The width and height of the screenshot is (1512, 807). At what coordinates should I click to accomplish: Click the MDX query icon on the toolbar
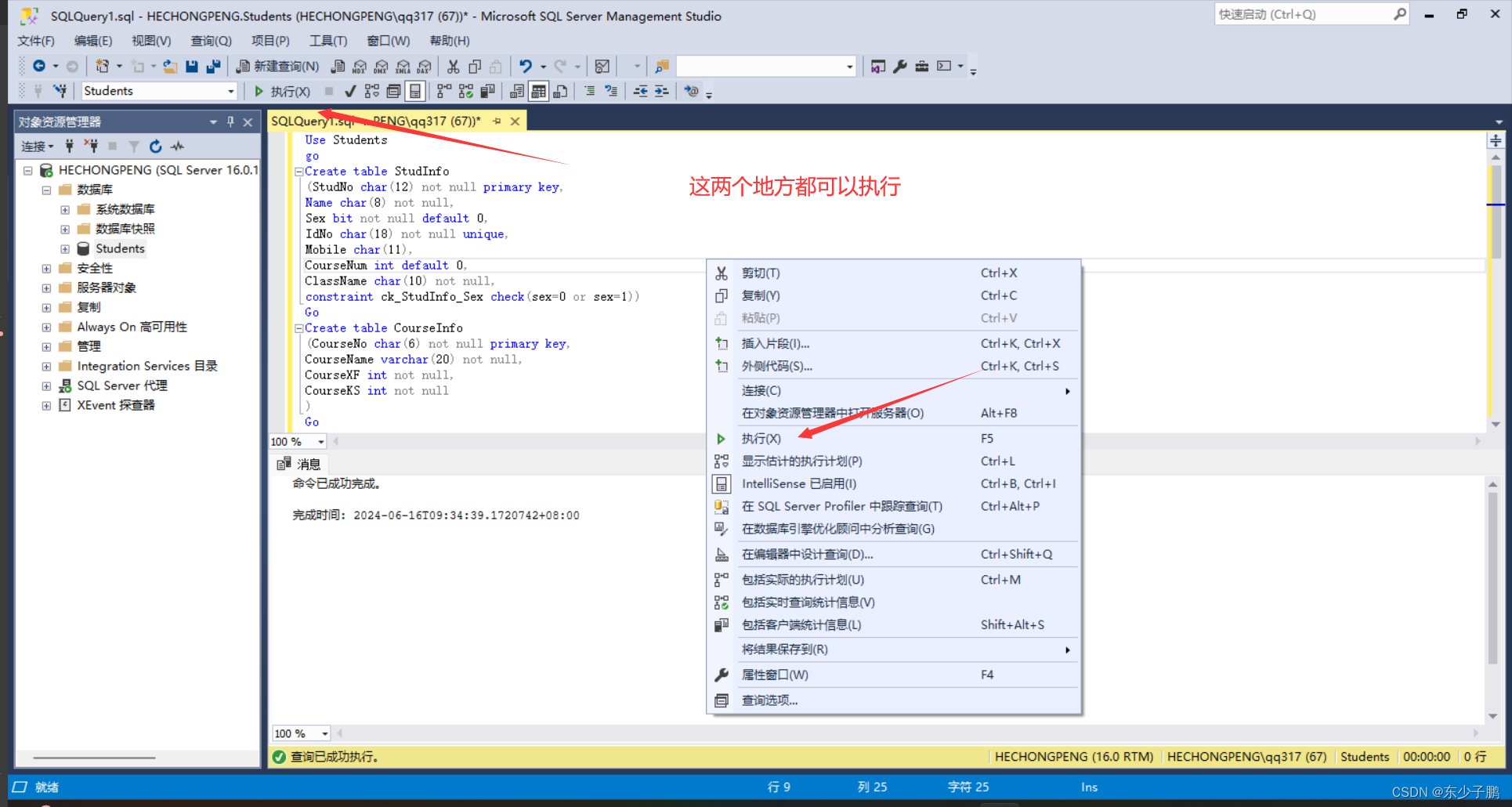tap(359, 66)
